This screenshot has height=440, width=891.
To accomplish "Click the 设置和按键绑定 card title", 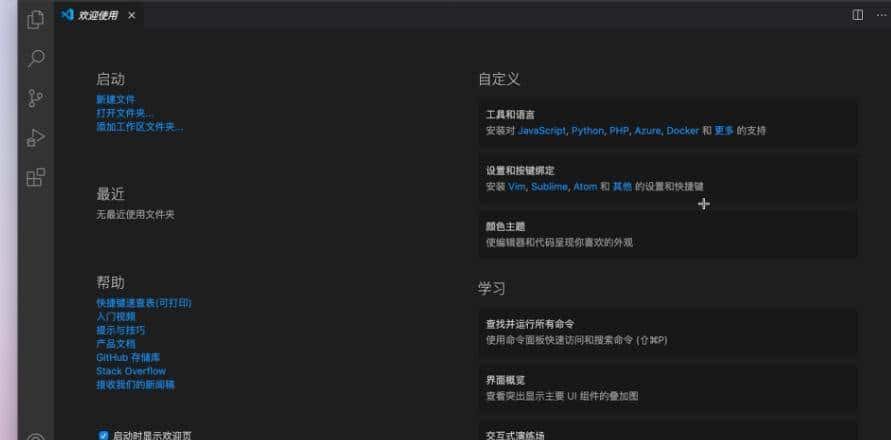I will click(520, 171).
